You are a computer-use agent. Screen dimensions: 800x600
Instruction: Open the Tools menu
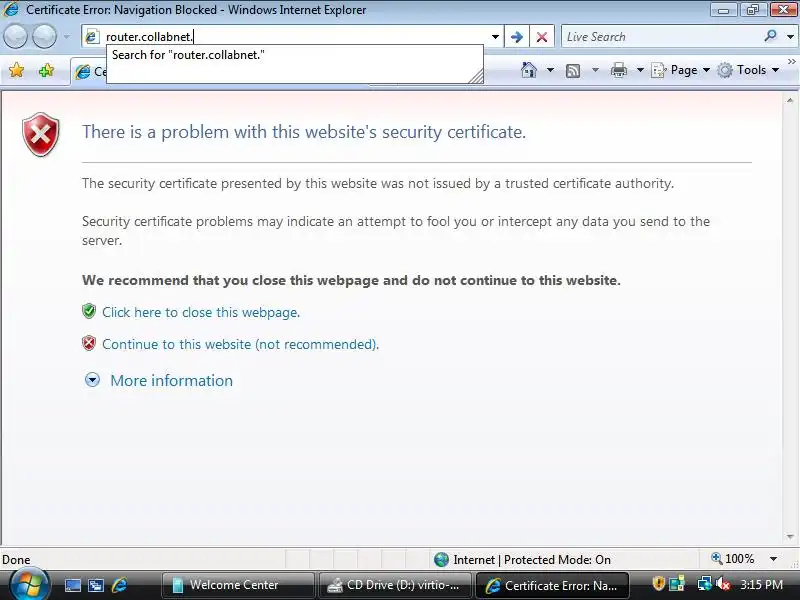748,70
